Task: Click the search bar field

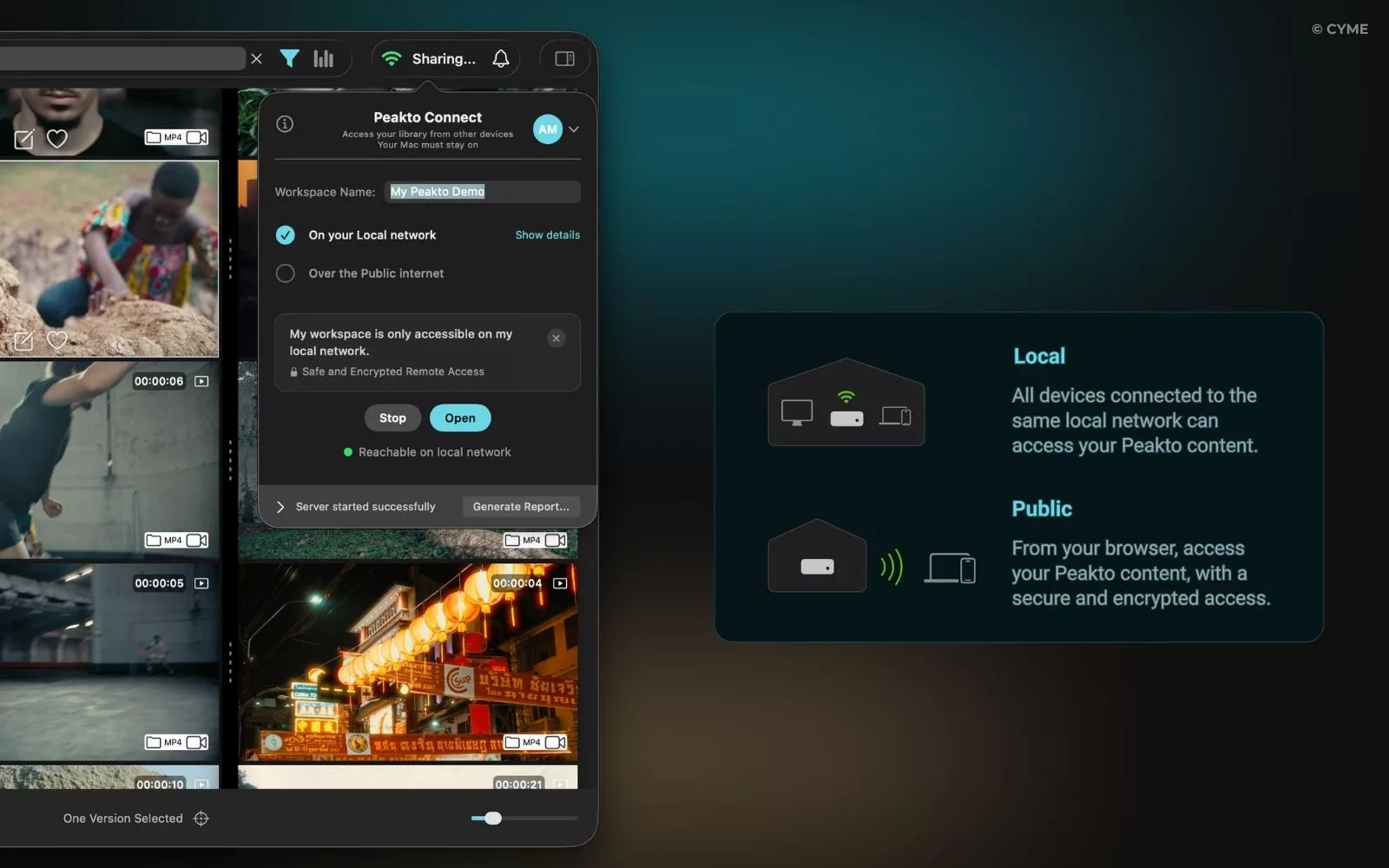Action: click(x=122, y=59)
